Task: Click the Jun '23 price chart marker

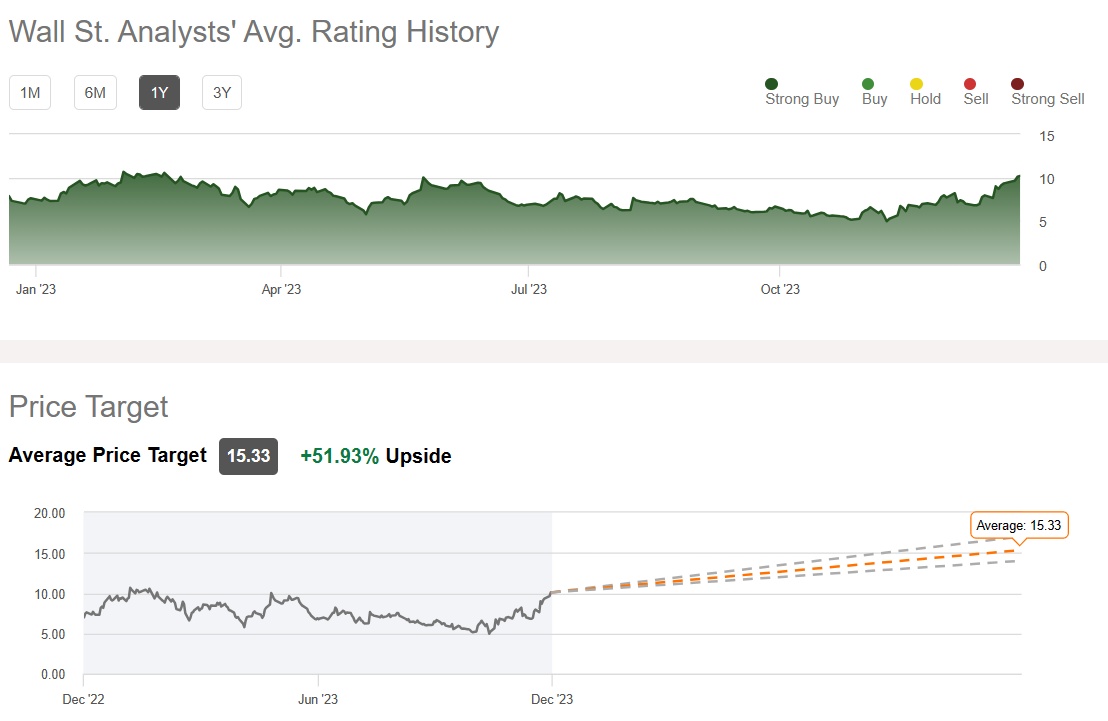Action: tap(316, 698)
